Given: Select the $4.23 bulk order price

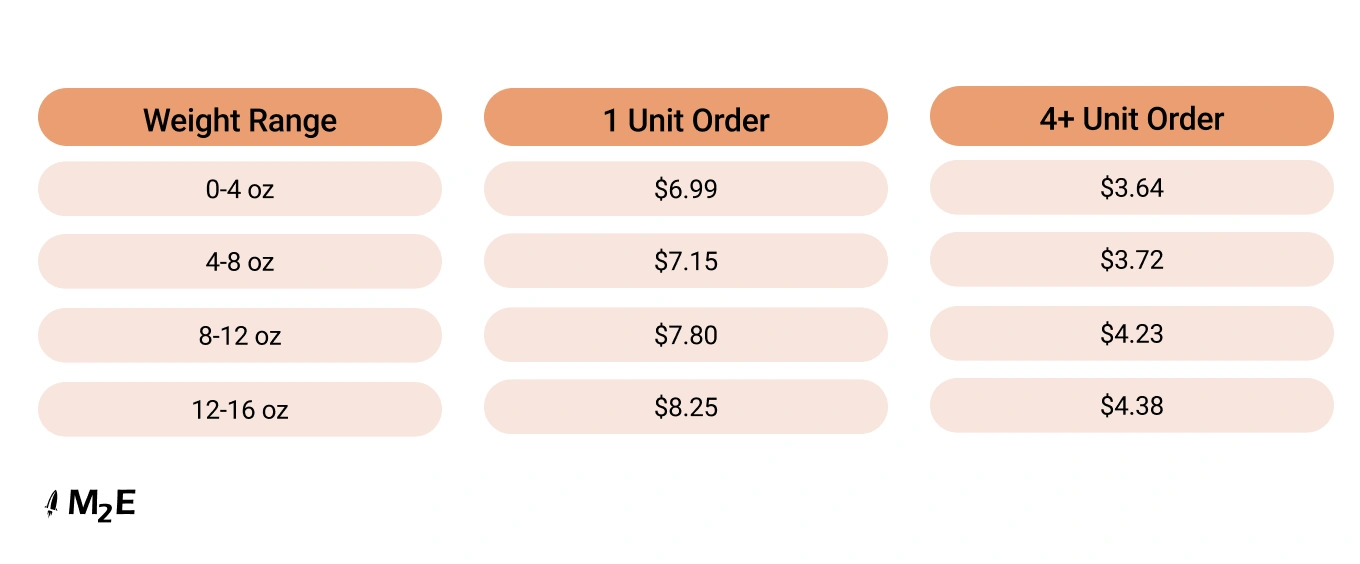Looking at the screenshot, I should coord(1131,333).
